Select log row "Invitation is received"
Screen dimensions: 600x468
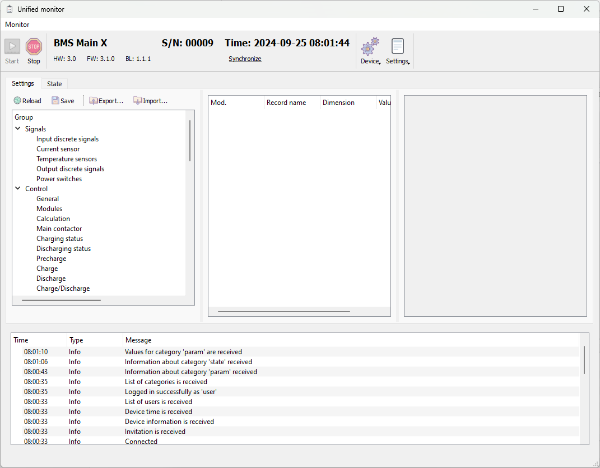coord(295,431)
